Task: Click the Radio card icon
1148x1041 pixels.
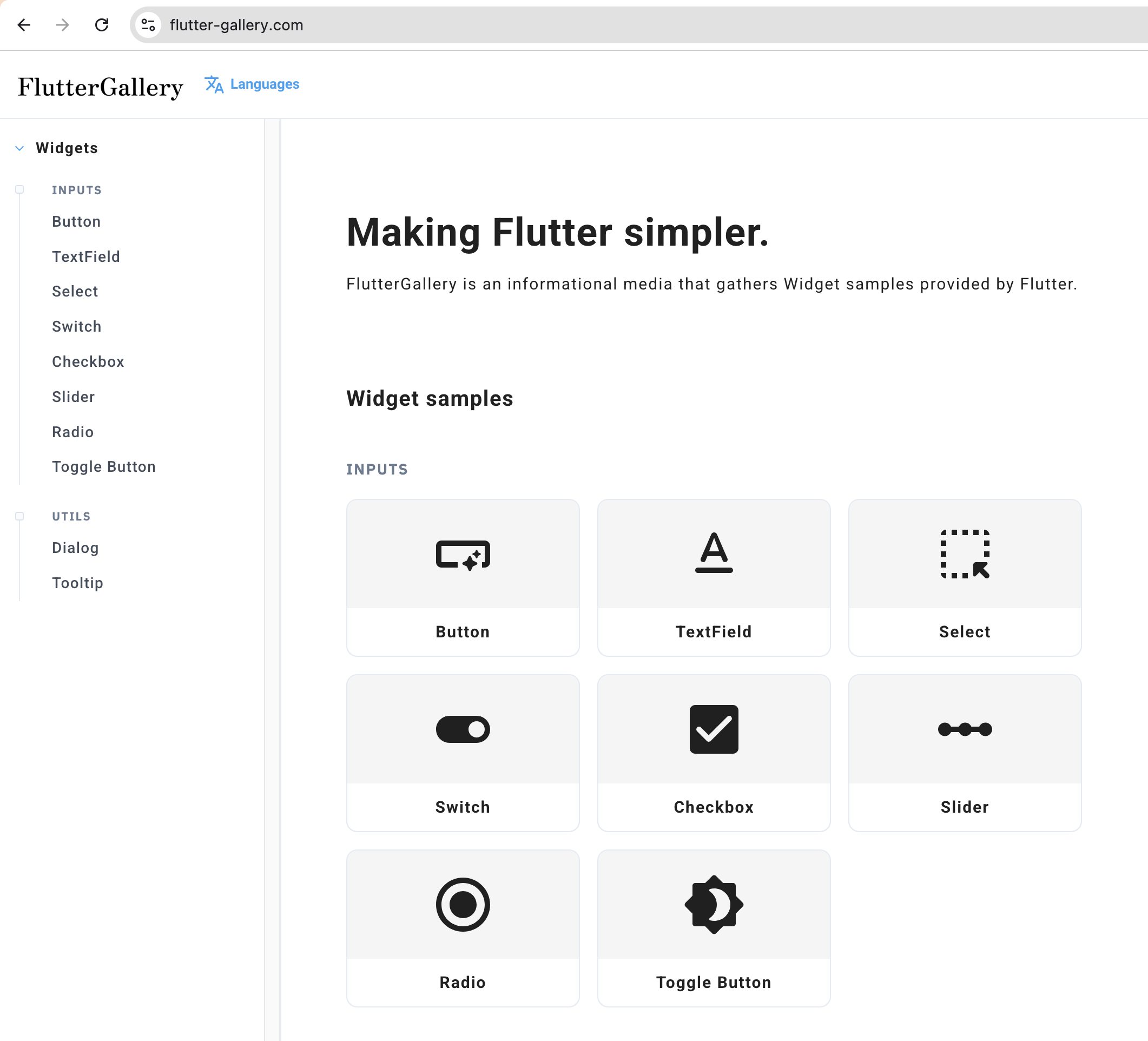Action: pyautogui.click(x=463, y=905)
